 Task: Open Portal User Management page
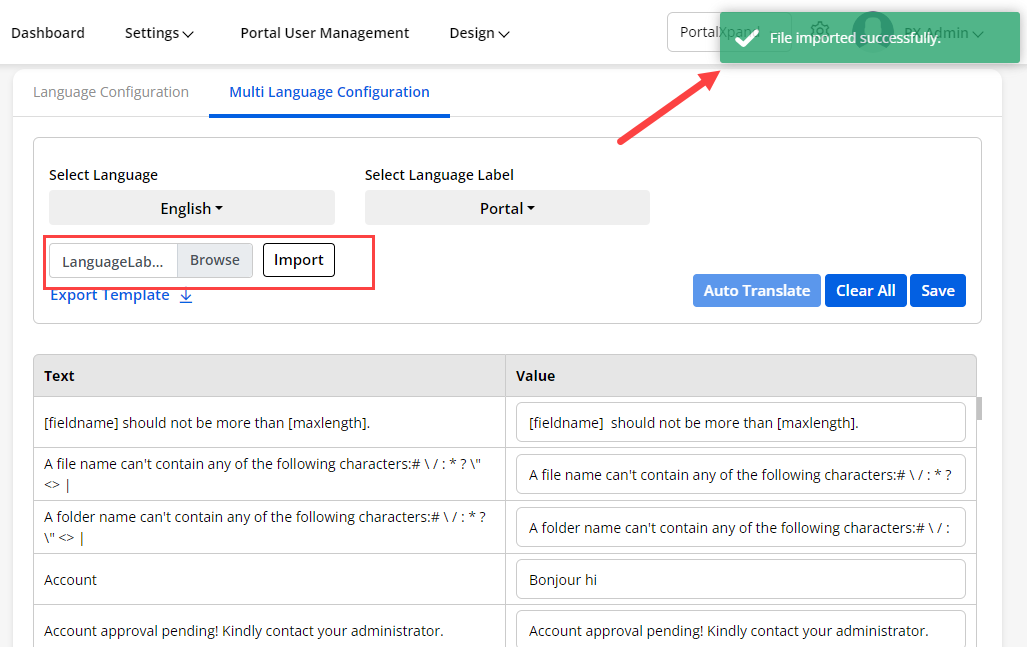[324, 33]
